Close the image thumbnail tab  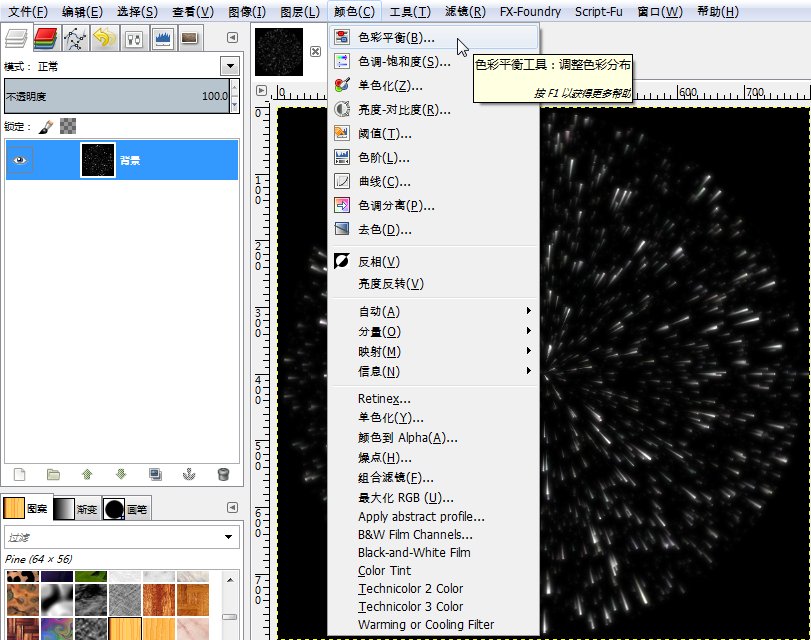pos(315,51)
